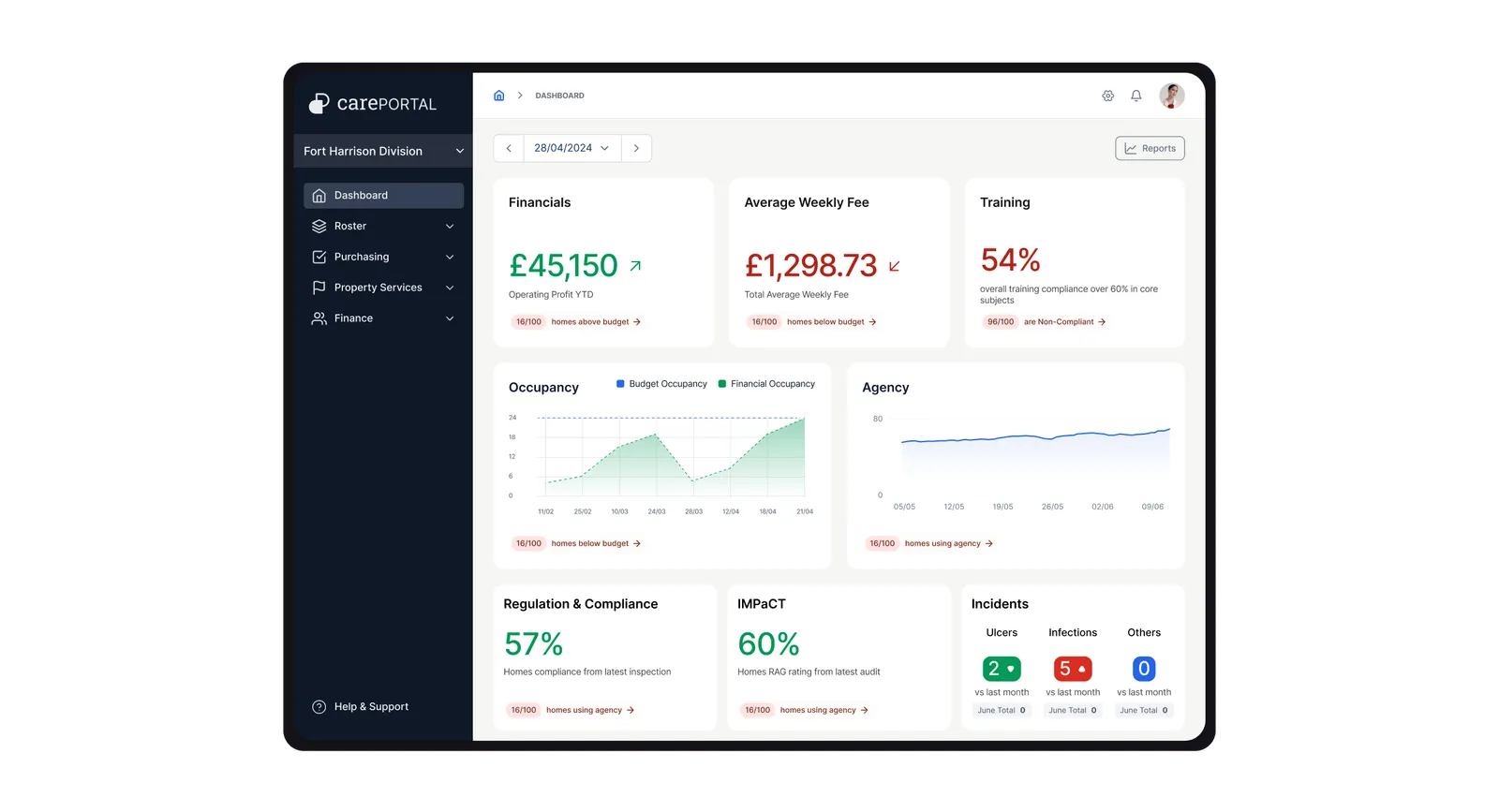Open Help & Support
Viewport: 1499px width, 812px height.
coord(361,707)
